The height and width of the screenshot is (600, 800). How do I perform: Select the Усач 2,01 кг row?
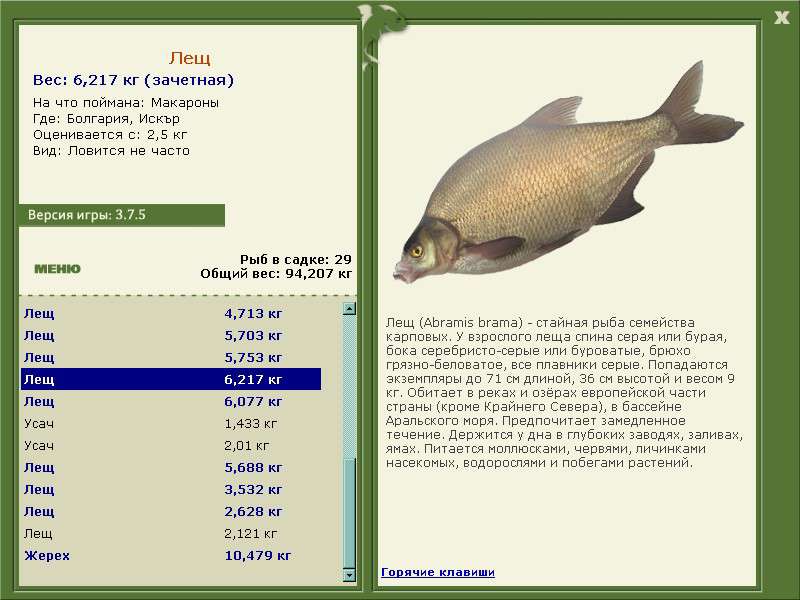coord(171,445)
